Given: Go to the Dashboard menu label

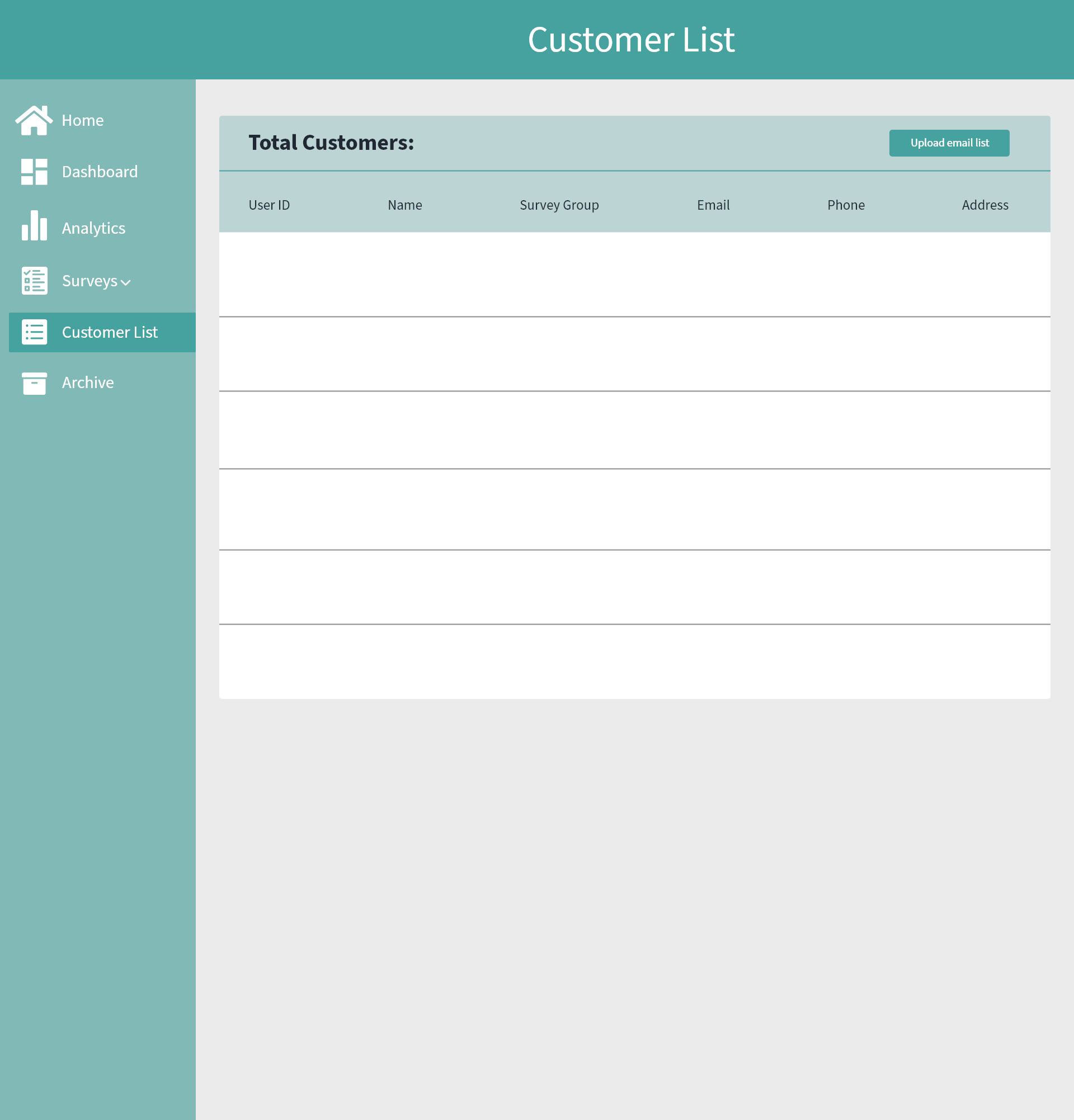Looking at the screenshot, I should 100,172.
